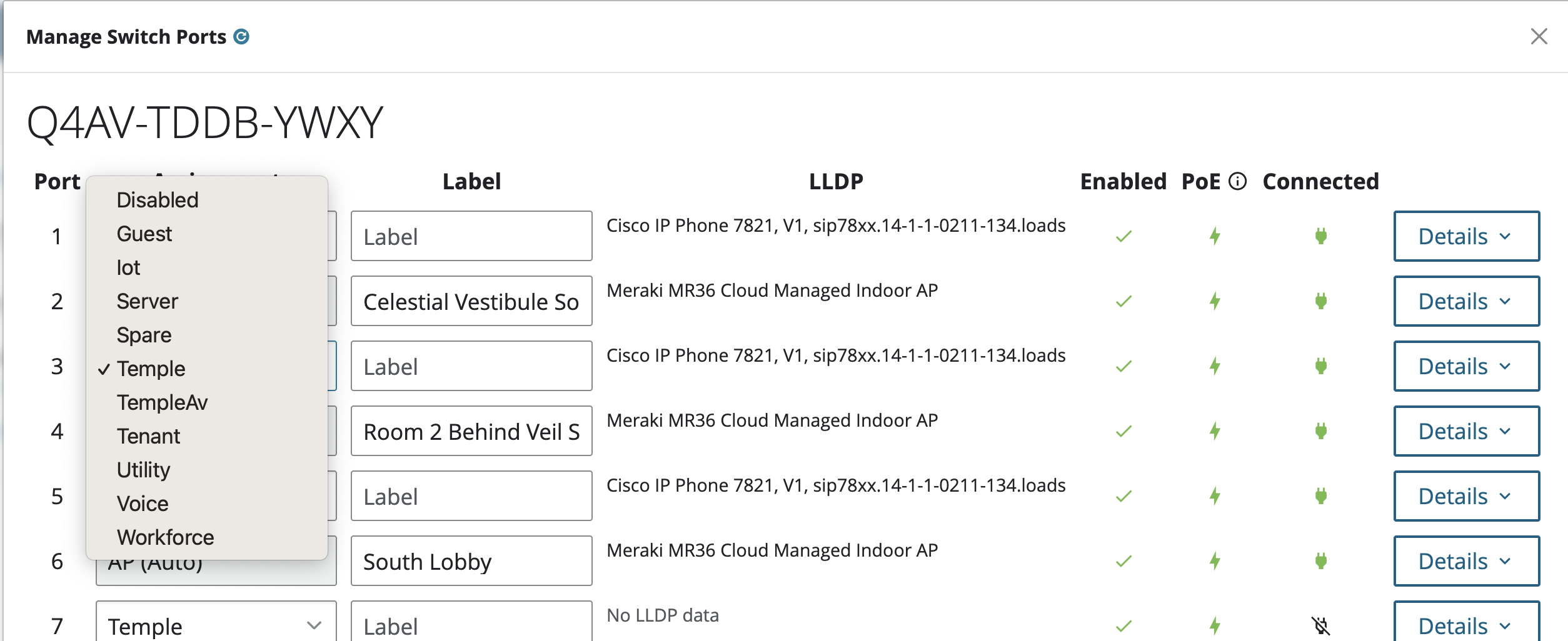Open the port 7 Temple assignment dropdown
1568x641 pixels.
click(216, 625)
